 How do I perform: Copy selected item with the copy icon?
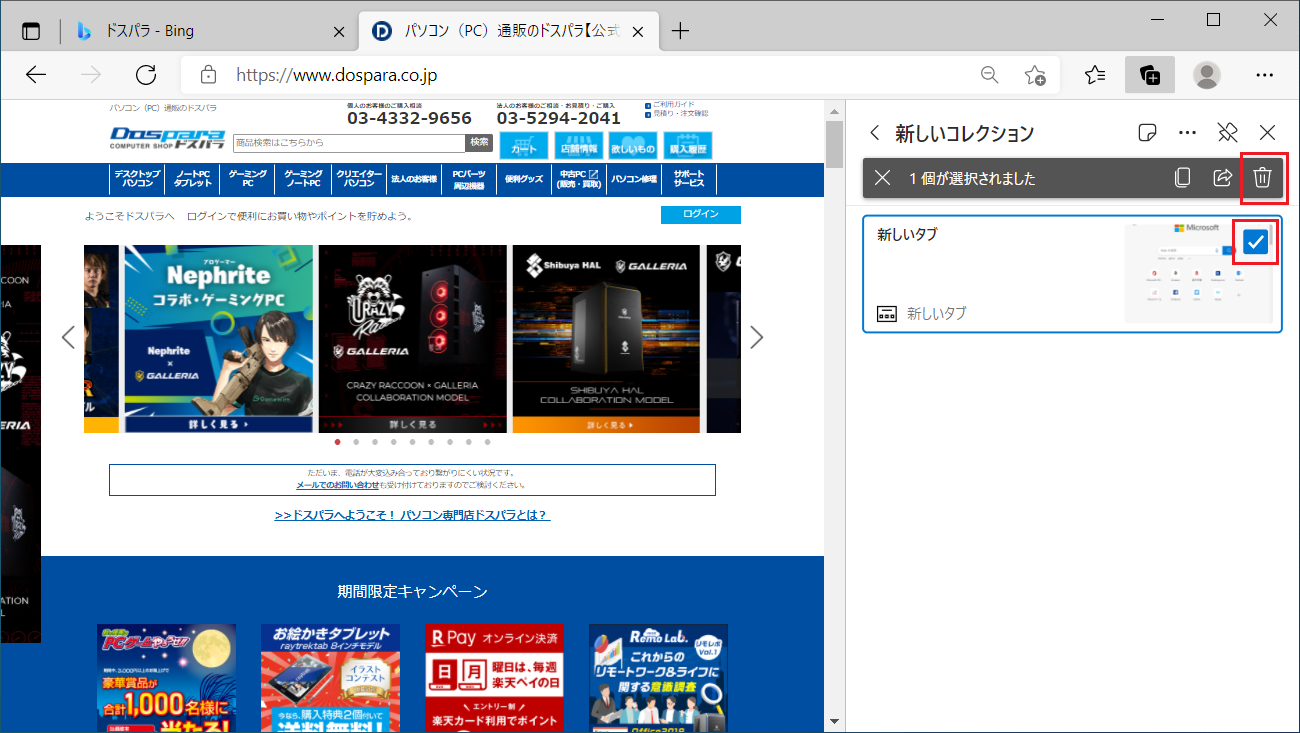point(1182,178)
